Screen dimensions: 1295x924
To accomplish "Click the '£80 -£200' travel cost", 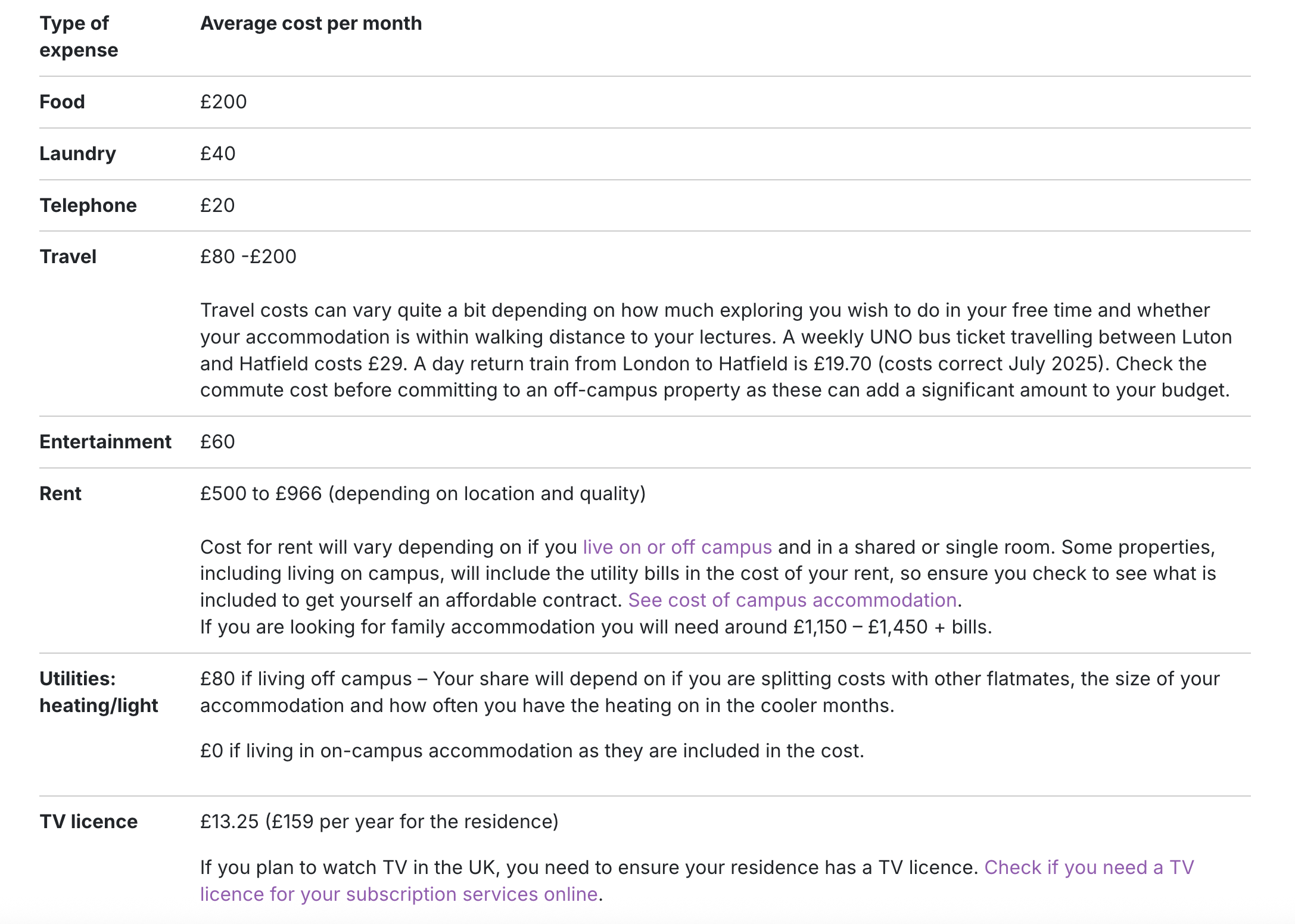I will click(248, 257).
